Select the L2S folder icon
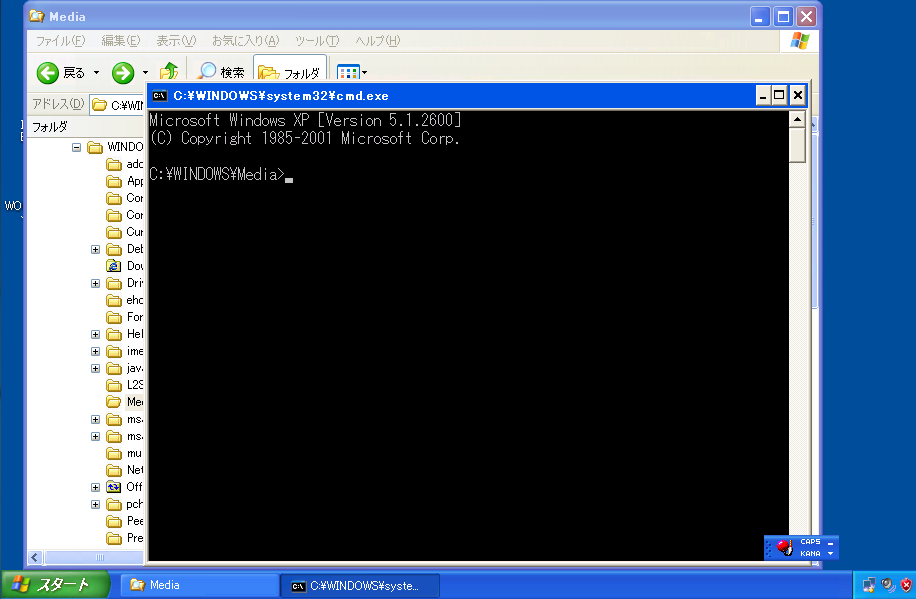The image size is (916, 599). click(x=114, y=385)
